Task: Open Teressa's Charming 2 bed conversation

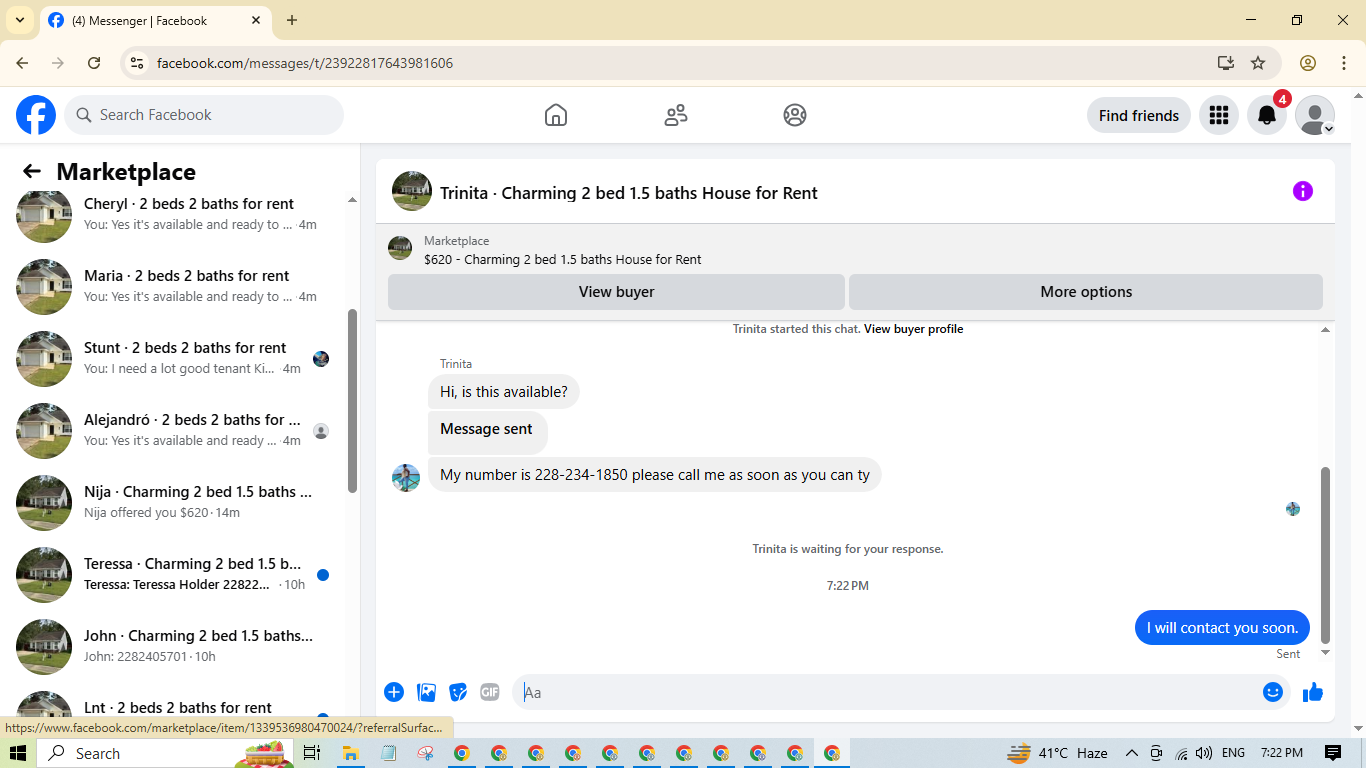Action: (x=180, y=574)
